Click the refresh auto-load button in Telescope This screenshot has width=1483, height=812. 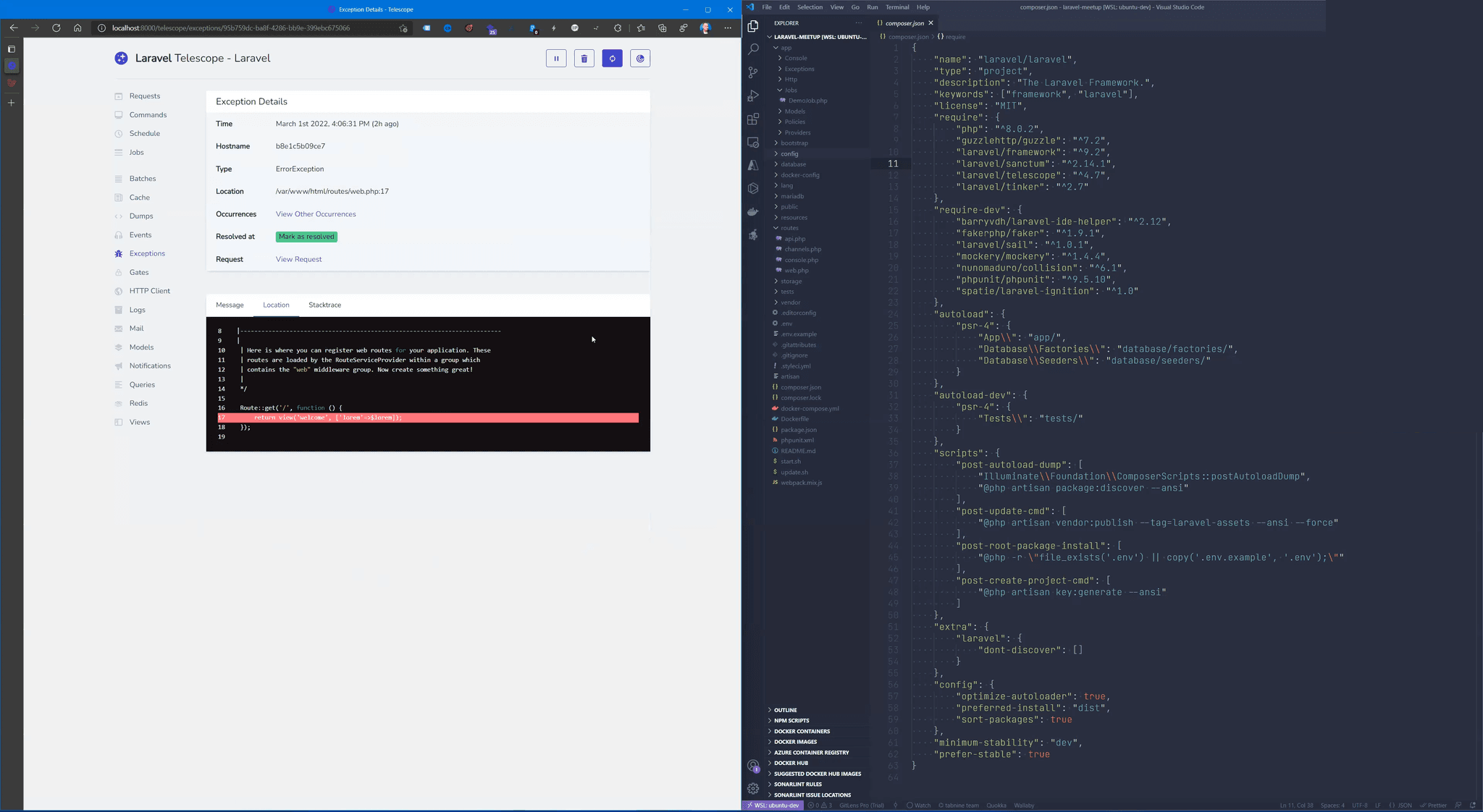coord(613,59)
